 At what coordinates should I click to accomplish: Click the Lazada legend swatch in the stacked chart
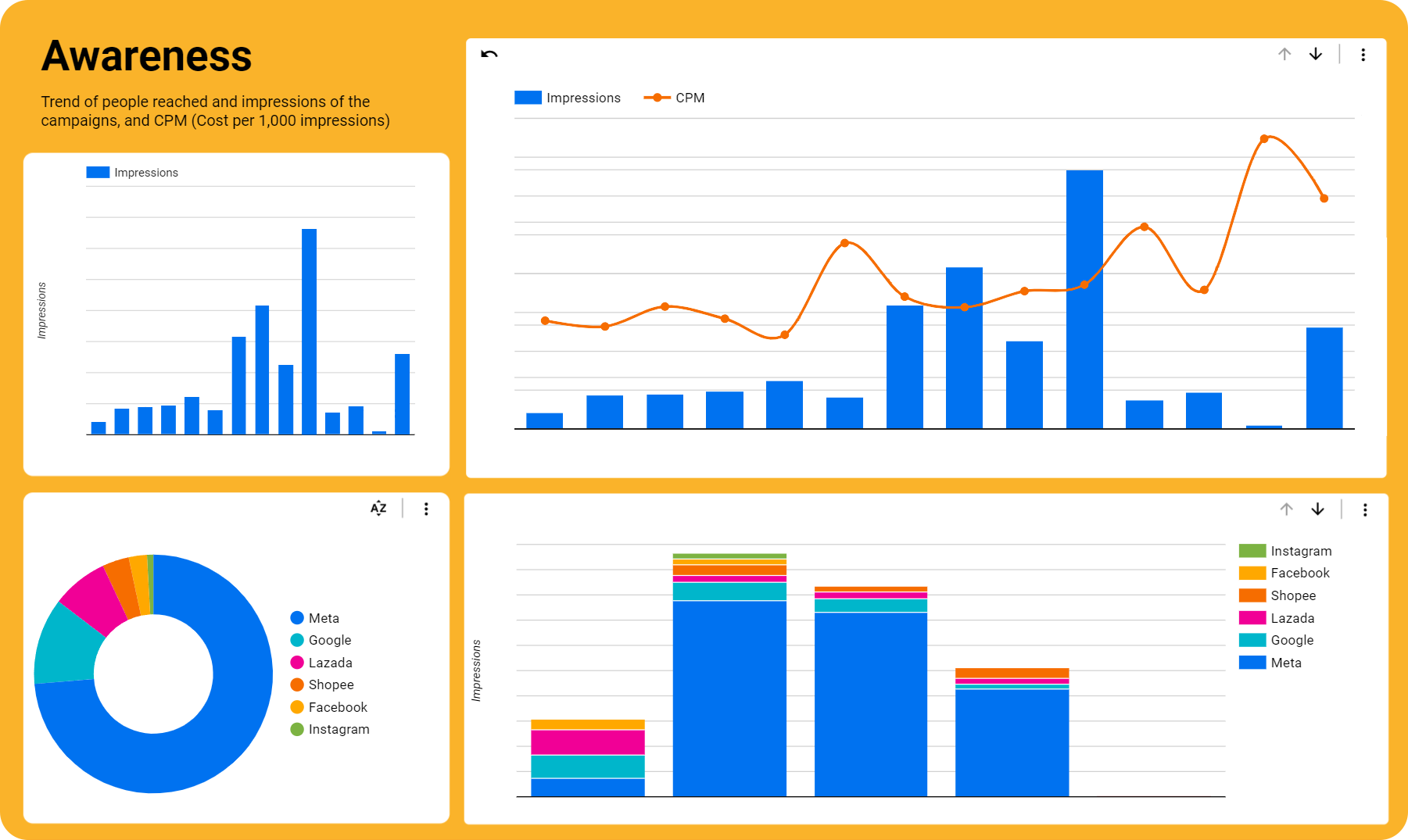(x=1252, y=618)
